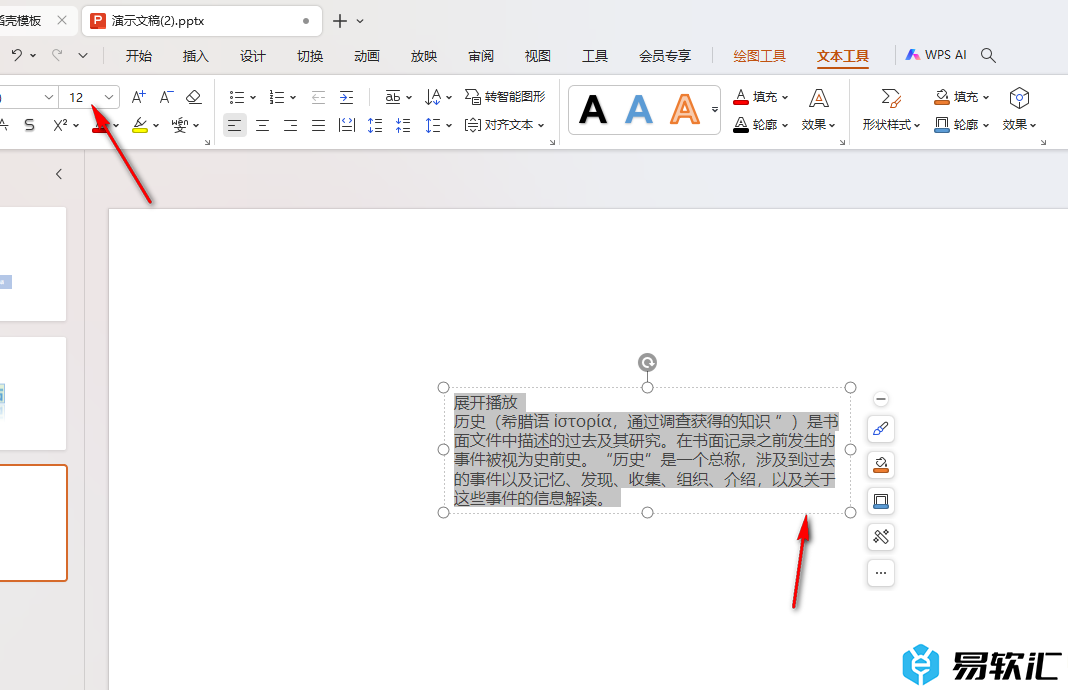The image size is (1068, 690).
Task: Open shape 填充 fill options
Action: (961, 97)
